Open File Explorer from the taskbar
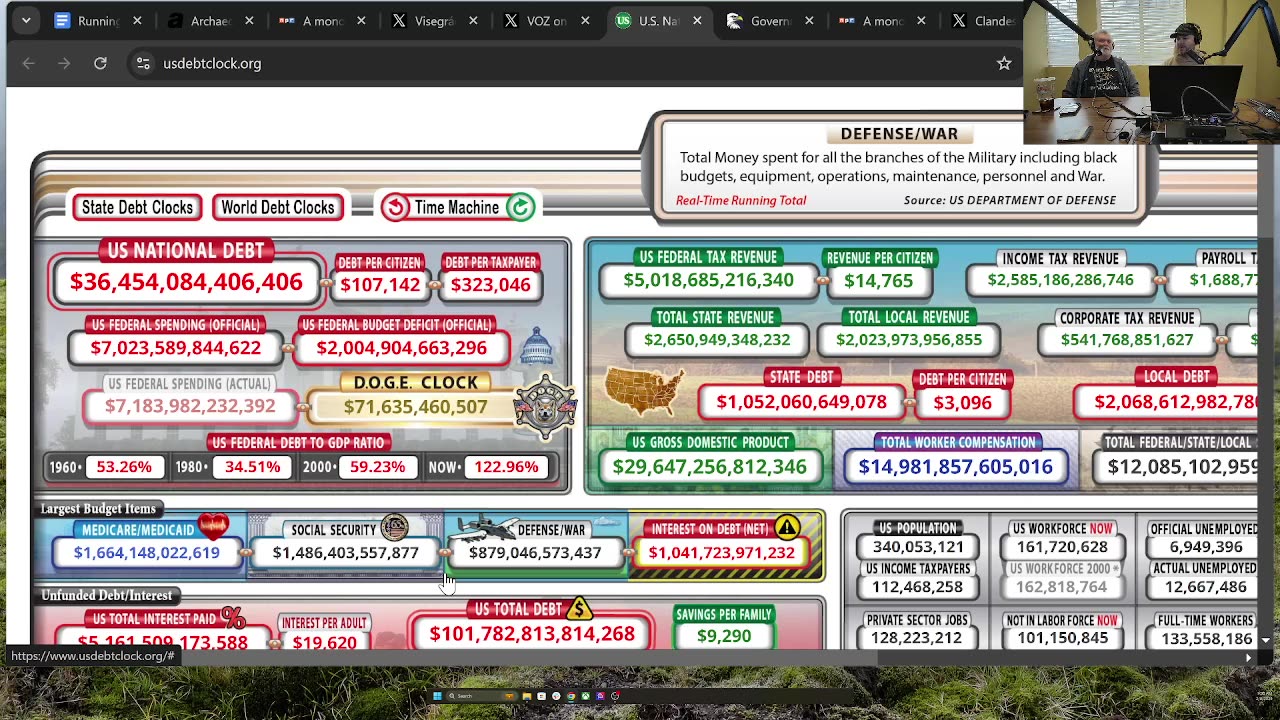This screenshot has width=1280, height=720. pyautogui.click(x=527, y=696)
